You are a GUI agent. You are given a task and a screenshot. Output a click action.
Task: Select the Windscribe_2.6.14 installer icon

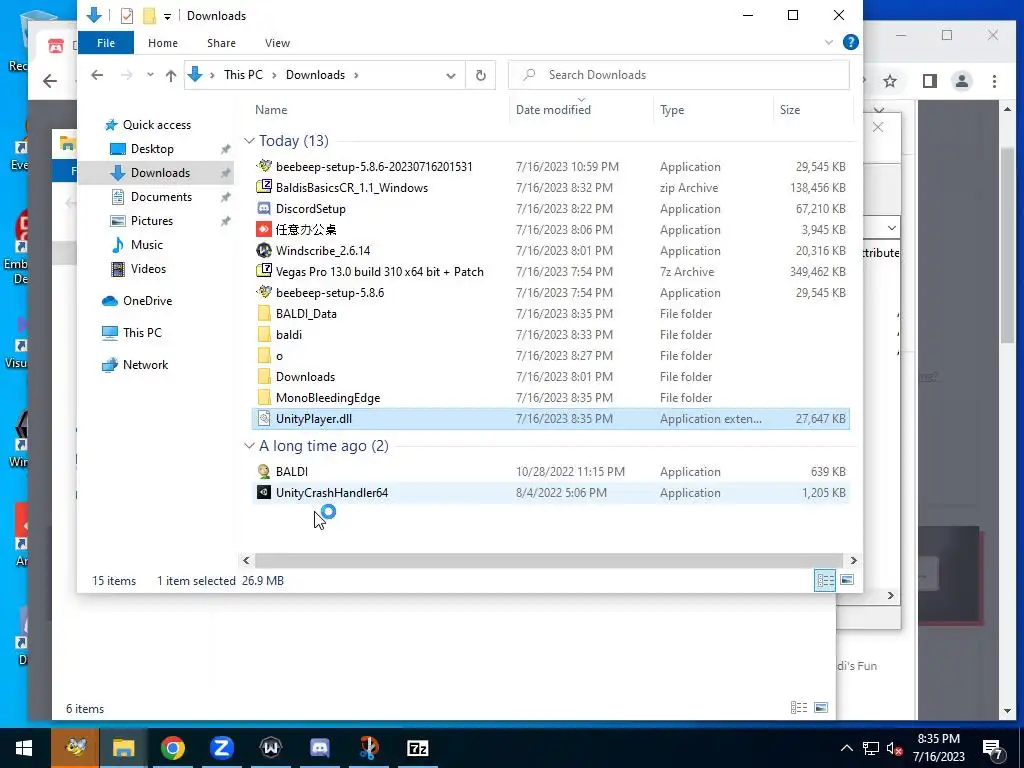coord(264,251)
